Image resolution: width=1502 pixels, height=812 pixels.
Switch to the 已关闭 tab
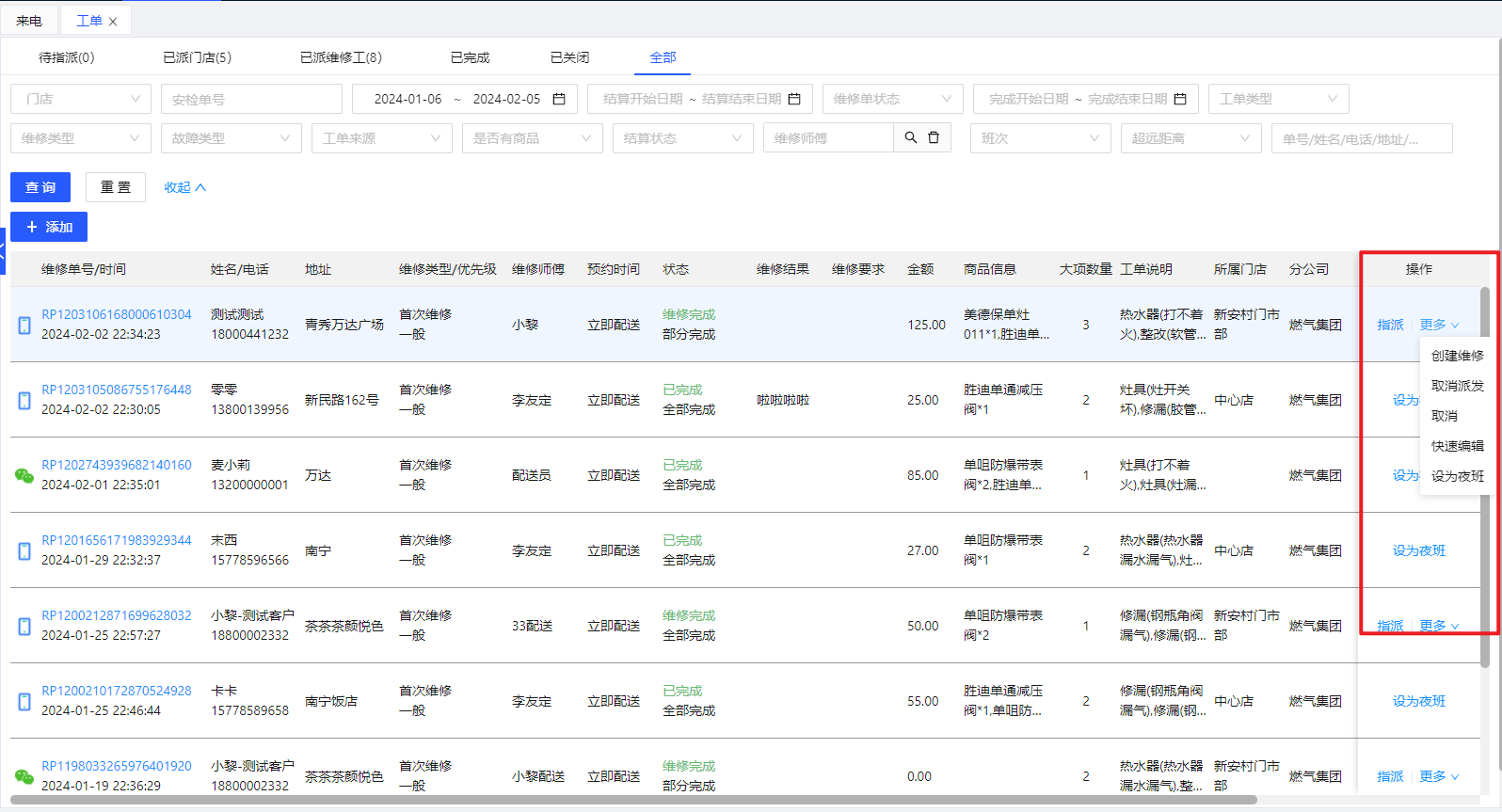pos(569,57)
